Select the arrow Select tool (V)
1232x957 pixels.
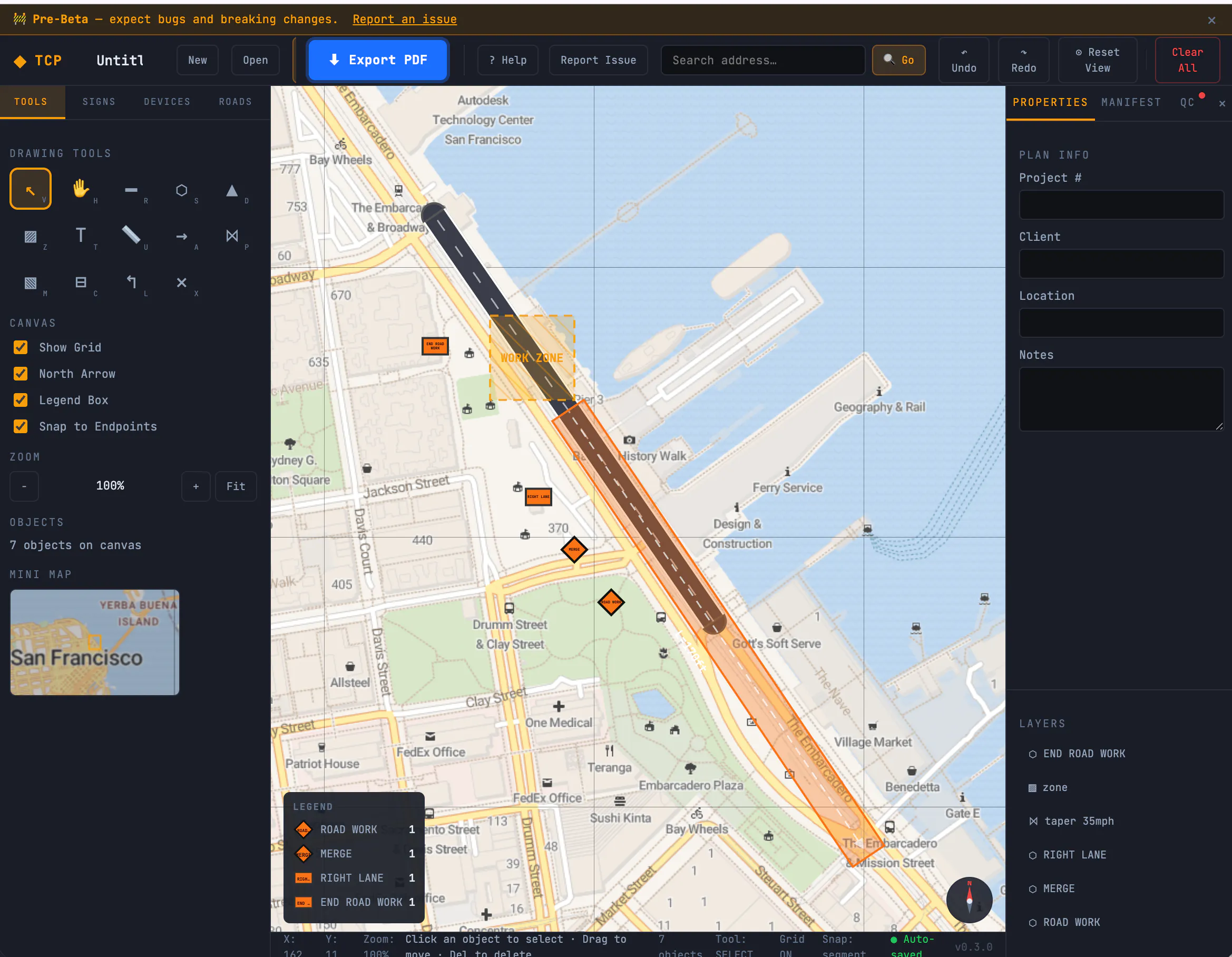(31, 189)
